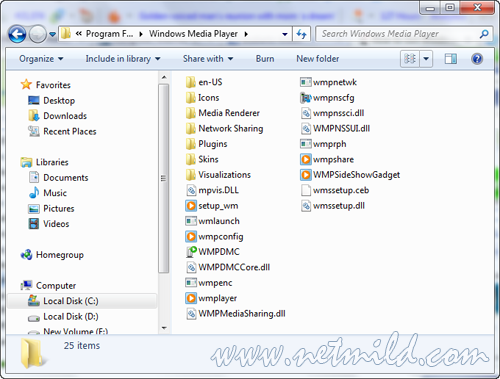This screenshot has width=500, height=379.
Task: Select the wmpnetwk application icon
Action: (305, 82)
